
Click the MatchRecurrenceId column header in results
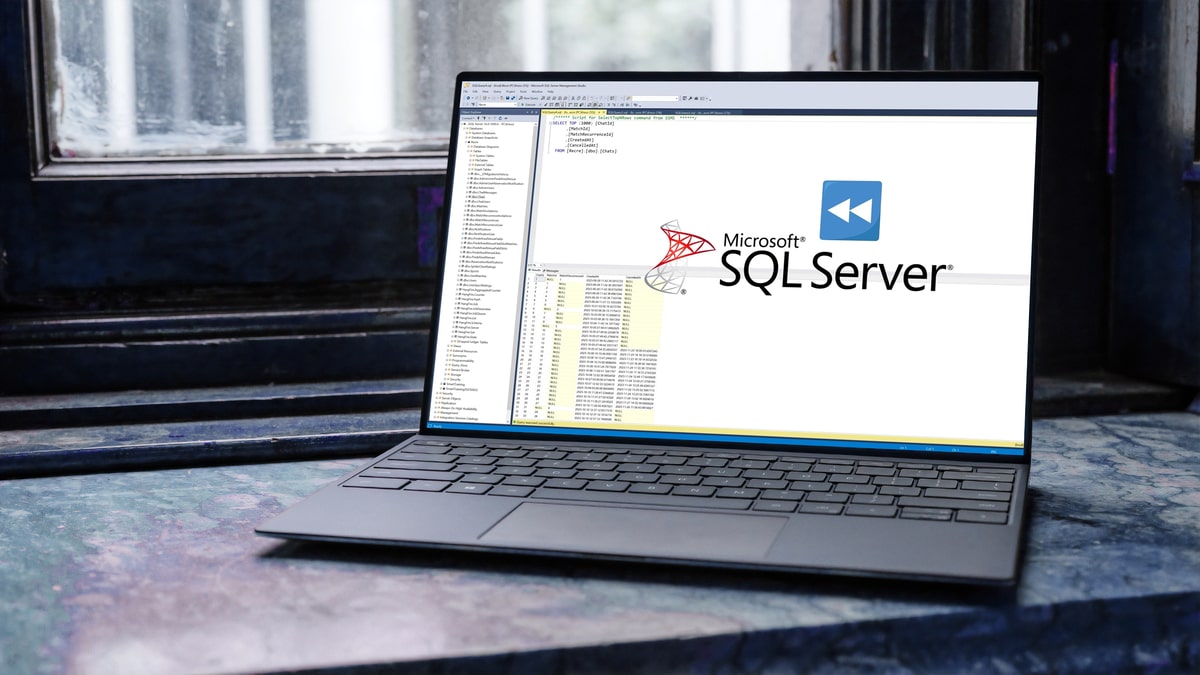(x=572, y=276)
